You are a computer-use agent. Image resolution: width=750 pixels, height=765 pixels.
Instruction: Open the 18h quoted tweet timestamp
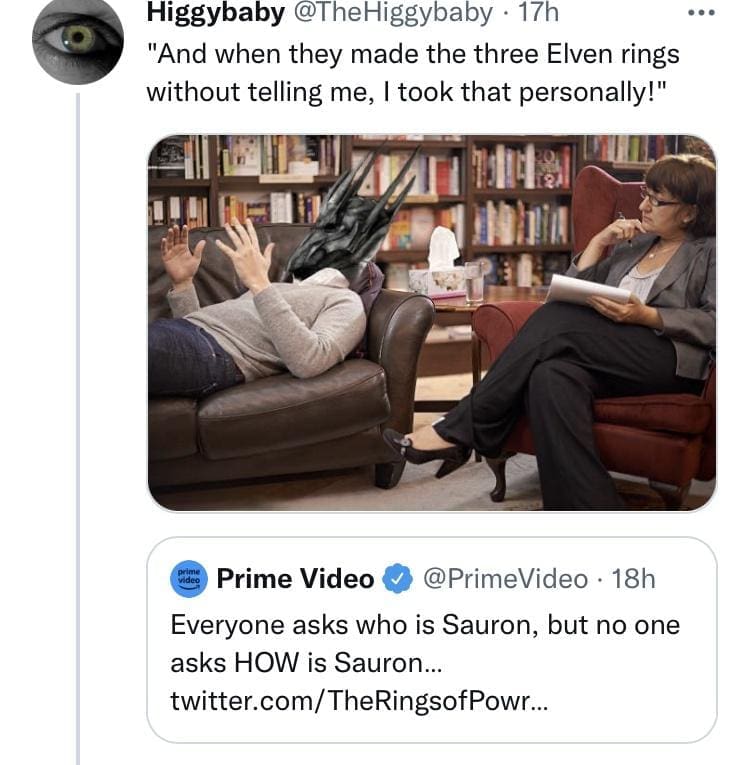pos(633,579)
